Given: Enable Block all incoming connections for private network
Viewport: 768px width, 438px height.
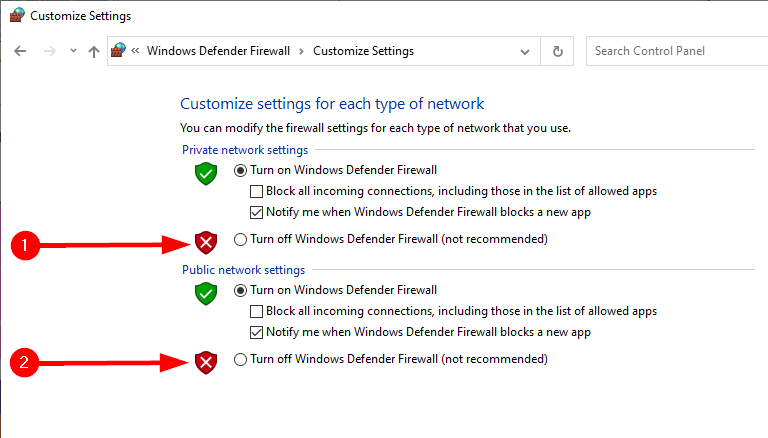Looking at the screenshot, I should [257, 192].
